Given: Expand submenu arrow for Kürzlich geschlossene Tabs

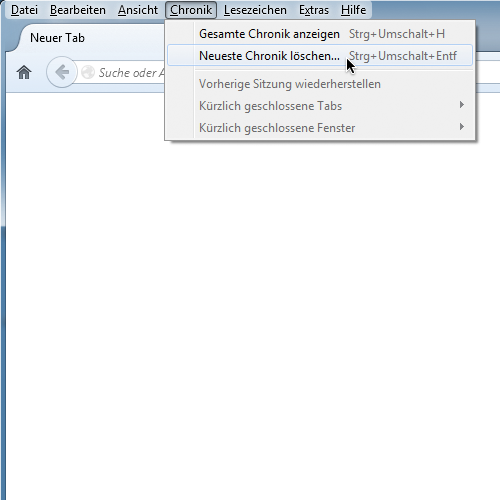Looking at the screenshot, I should [x=462, y=105].
